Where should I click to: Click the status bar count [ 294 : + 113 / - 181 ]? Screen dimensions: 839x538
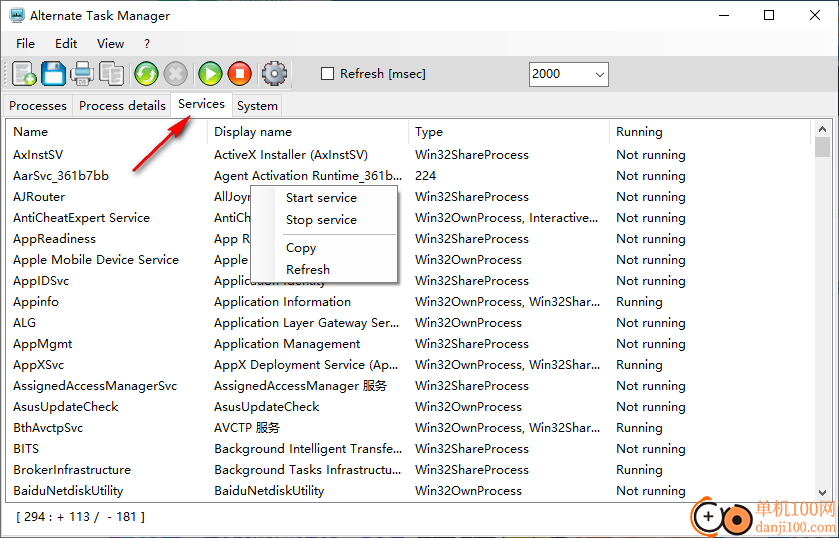tap(80, 517)
